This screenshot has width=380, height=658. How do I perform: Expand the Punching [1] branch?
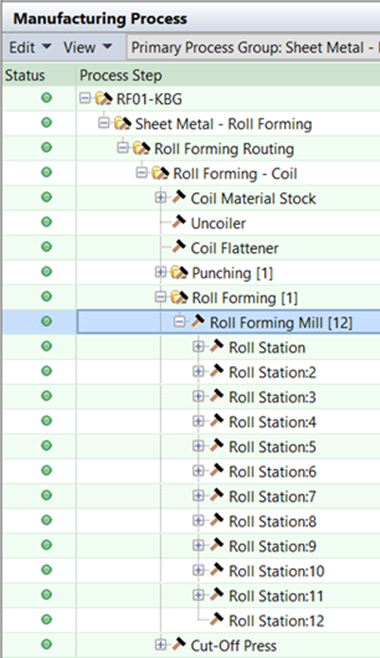point(161,272)
